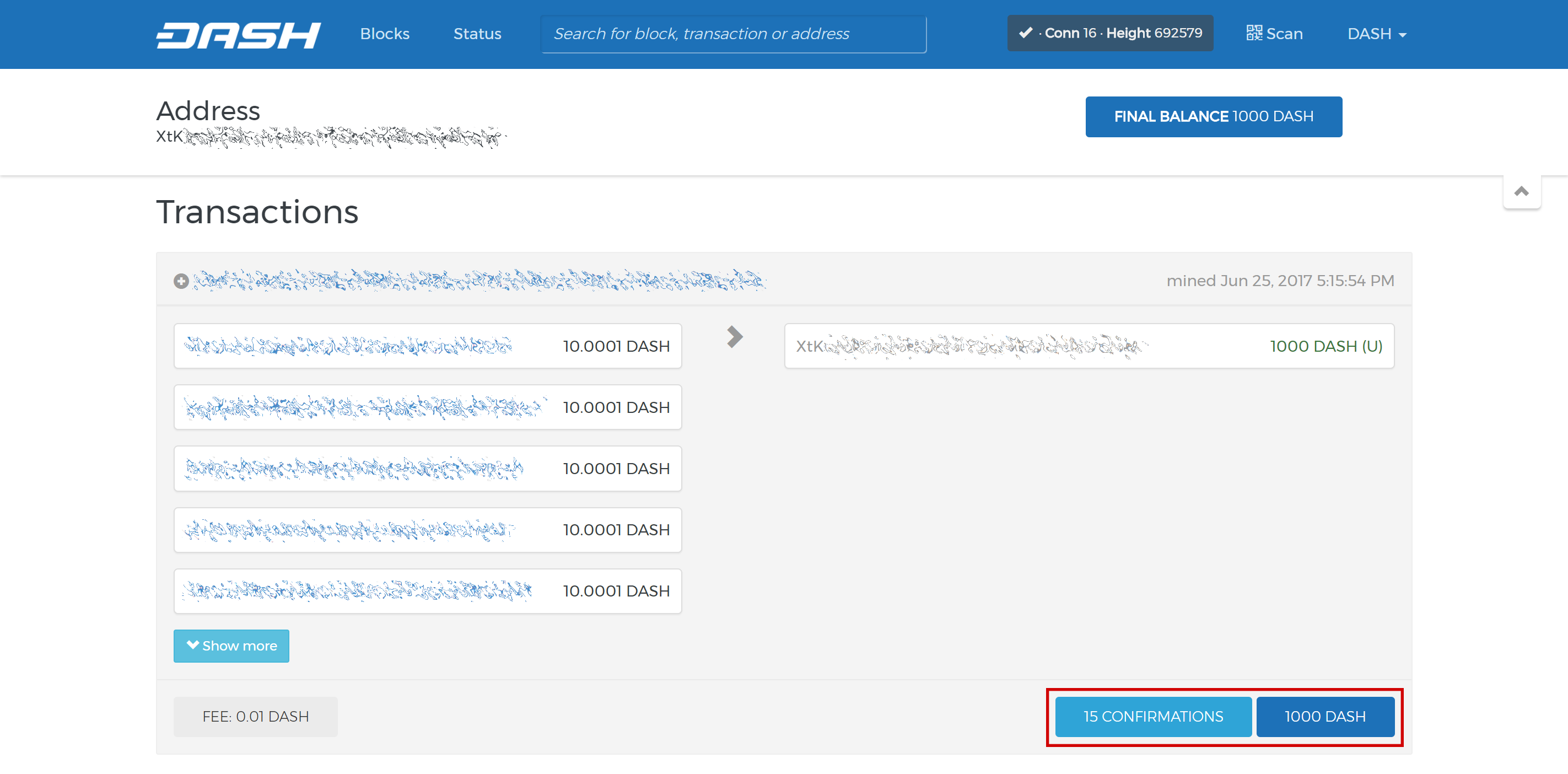Expand inputs with Show more

(x=231, y=646)
